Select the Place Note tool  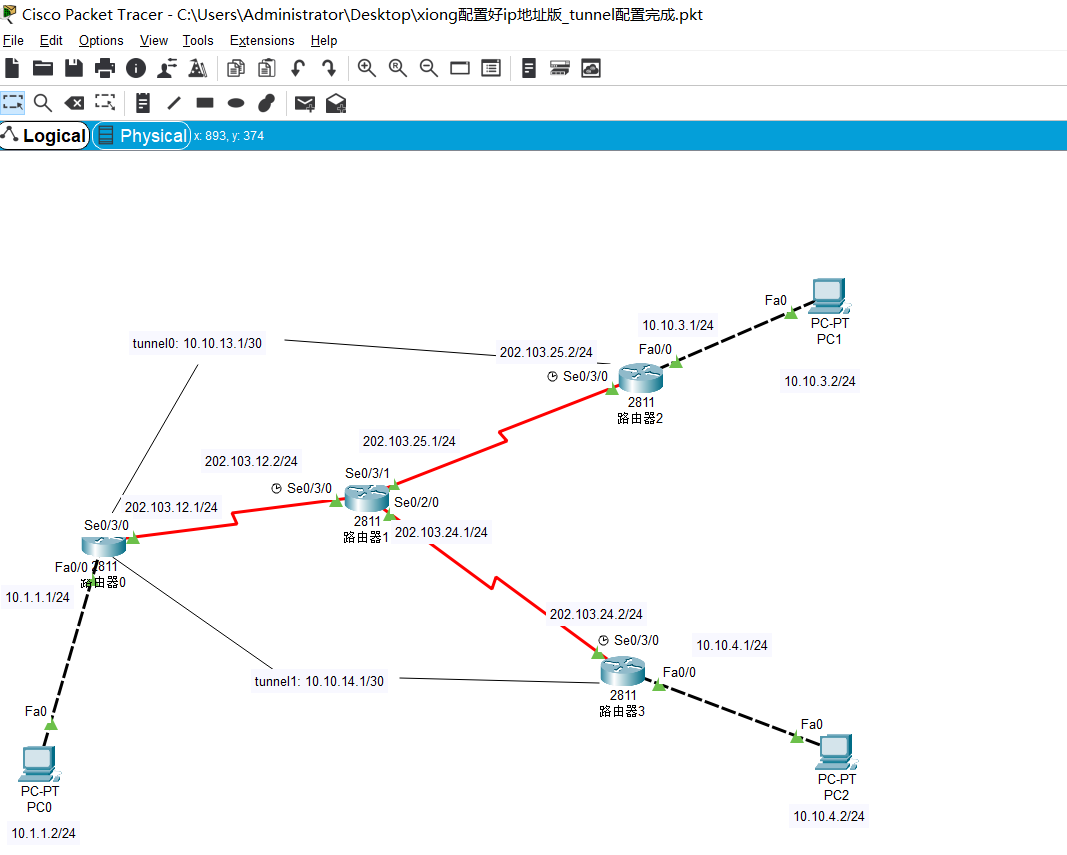141,102
